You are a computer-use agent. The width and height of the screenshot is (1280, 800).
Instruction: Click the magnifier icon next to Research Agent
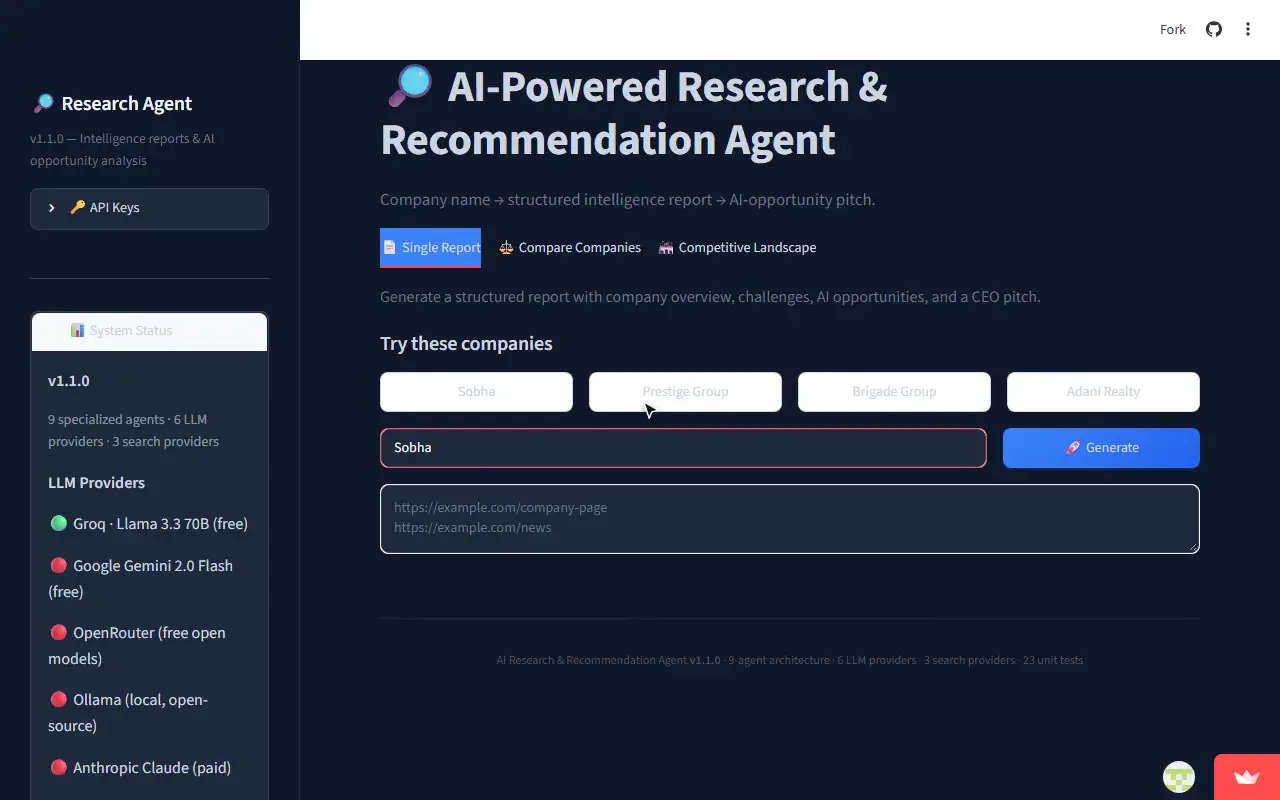click(43, 103)
